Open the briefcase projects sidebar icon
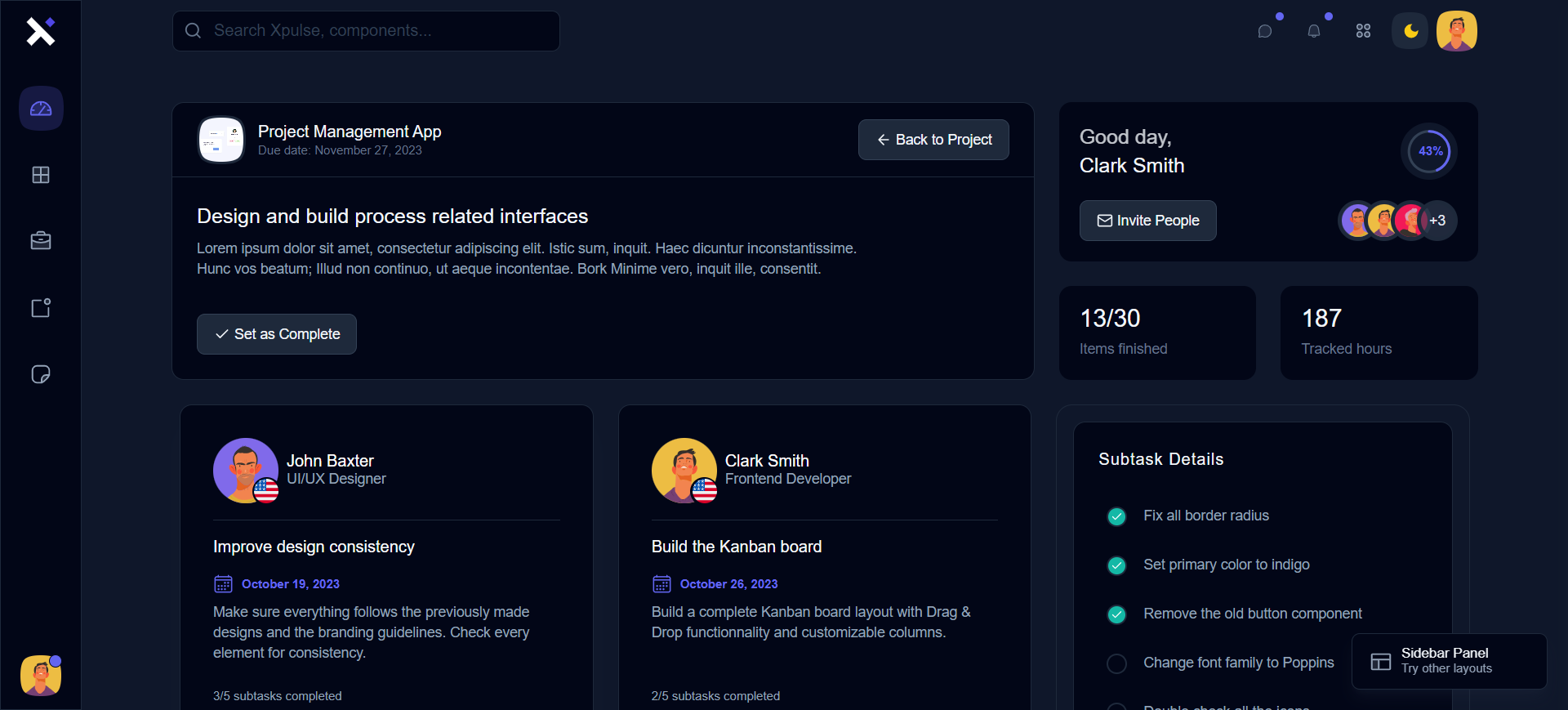1568x710 pixels. coord(41,241)
